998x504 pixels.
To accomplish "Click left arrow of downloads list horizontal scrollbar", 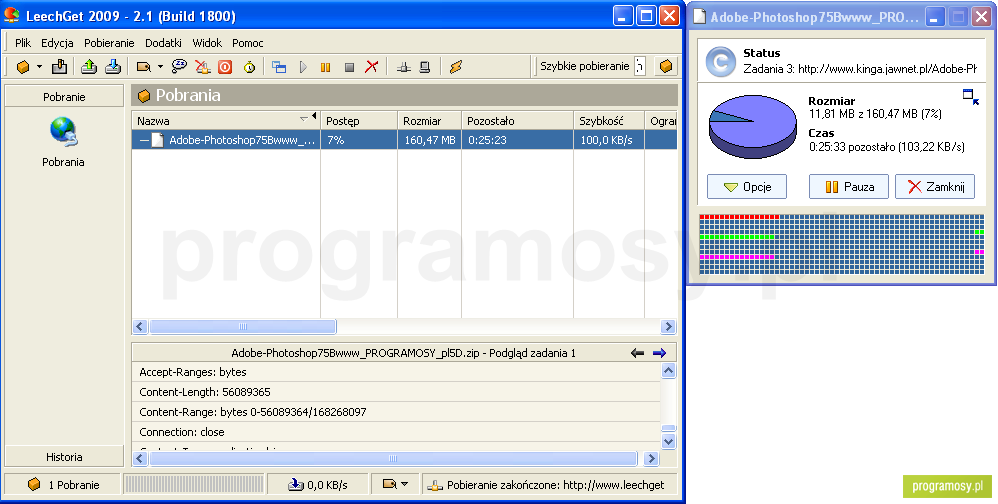I will coord(141,326).
